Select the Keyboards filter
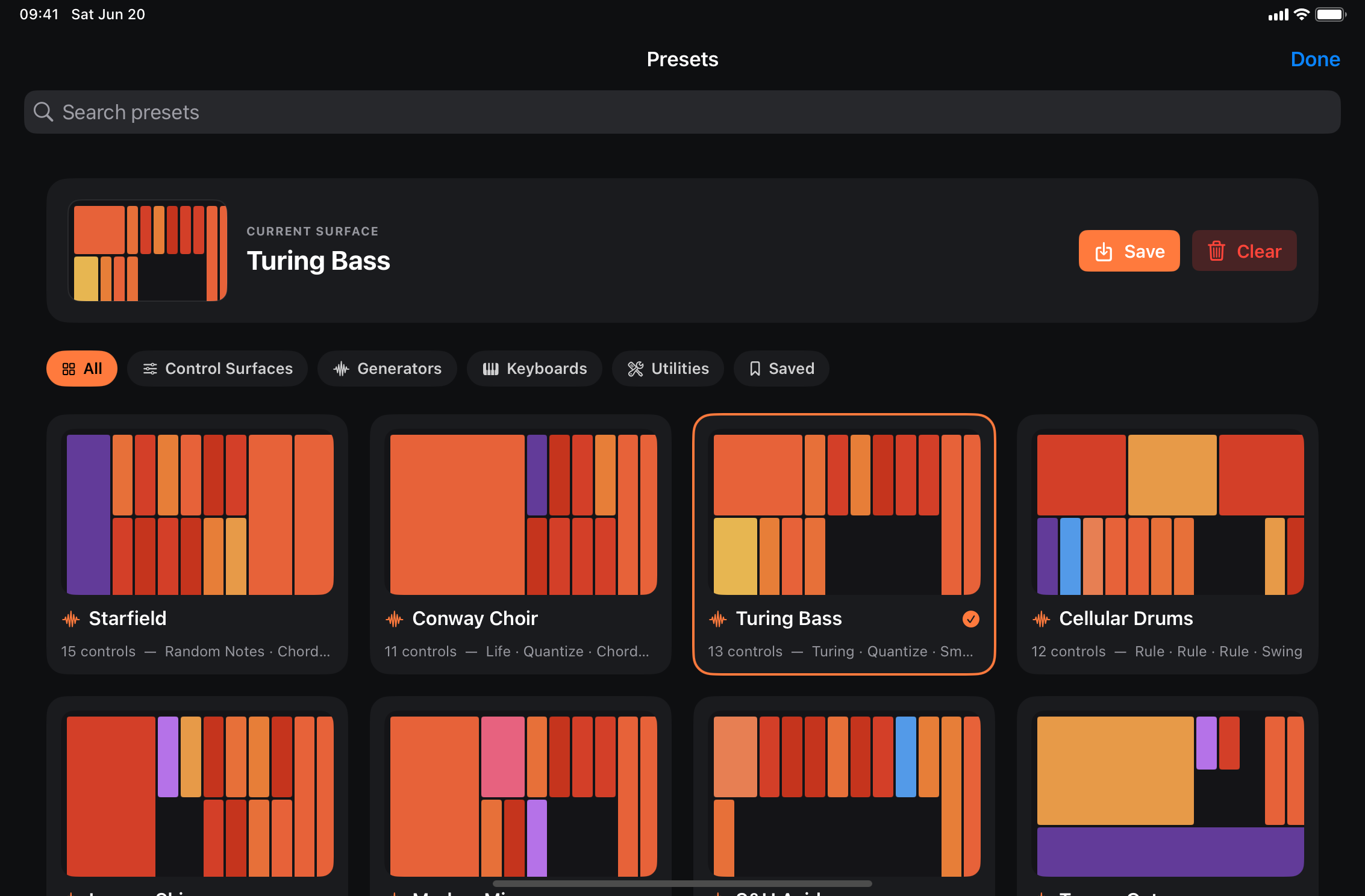 tap(534, 369)
